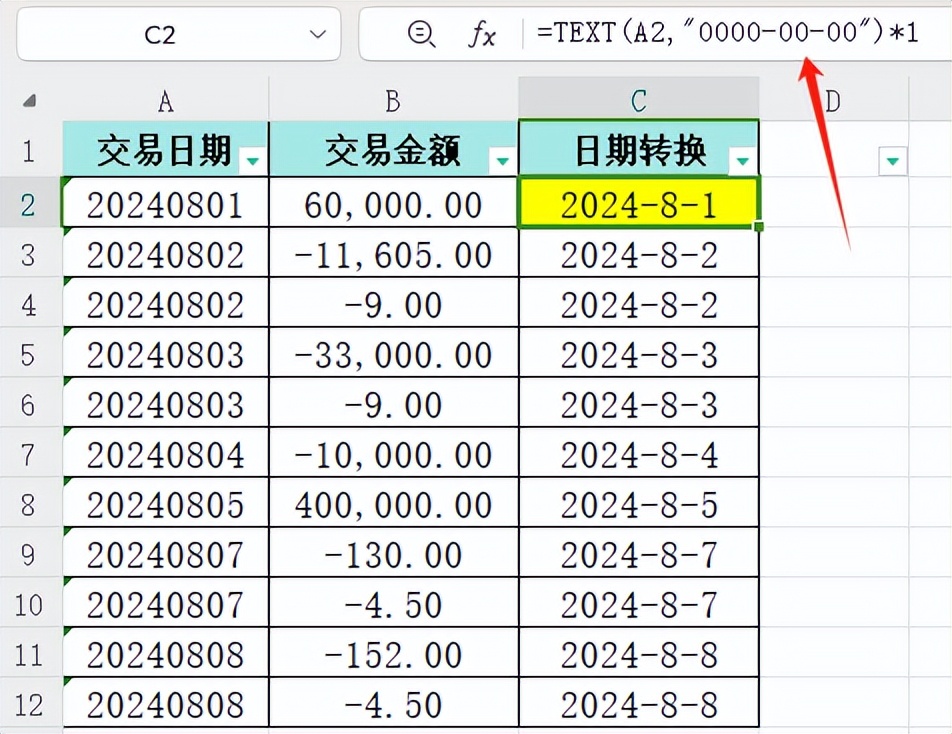Select row 8 header
Viewport: 952px width, 734px height.
click(29, 503)
